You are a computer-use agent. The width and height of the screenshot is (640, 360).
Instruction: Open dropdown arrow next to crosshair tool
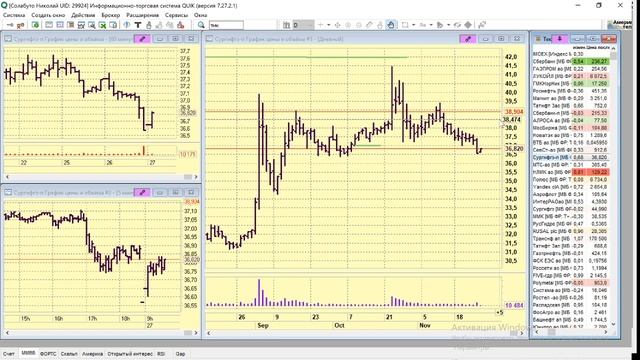tap(329, 25)
